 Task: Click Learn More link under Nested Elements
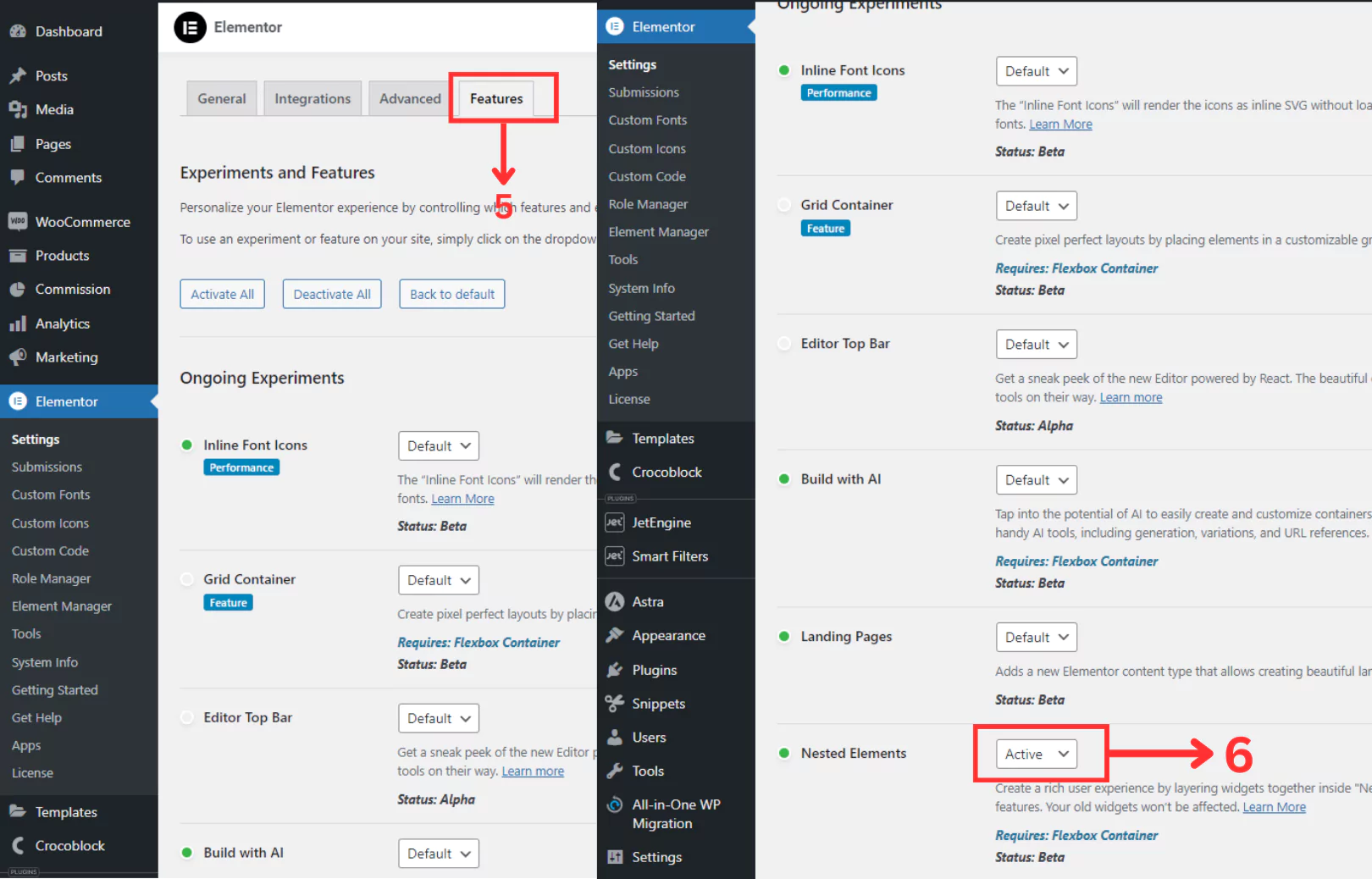click(1274, 807)
